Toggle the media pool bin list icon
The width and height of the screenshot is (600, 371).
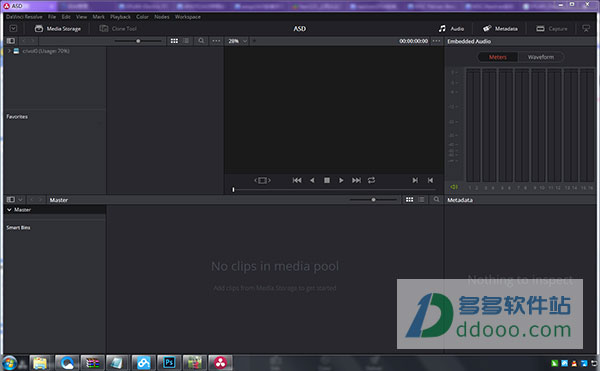(11, 200)
